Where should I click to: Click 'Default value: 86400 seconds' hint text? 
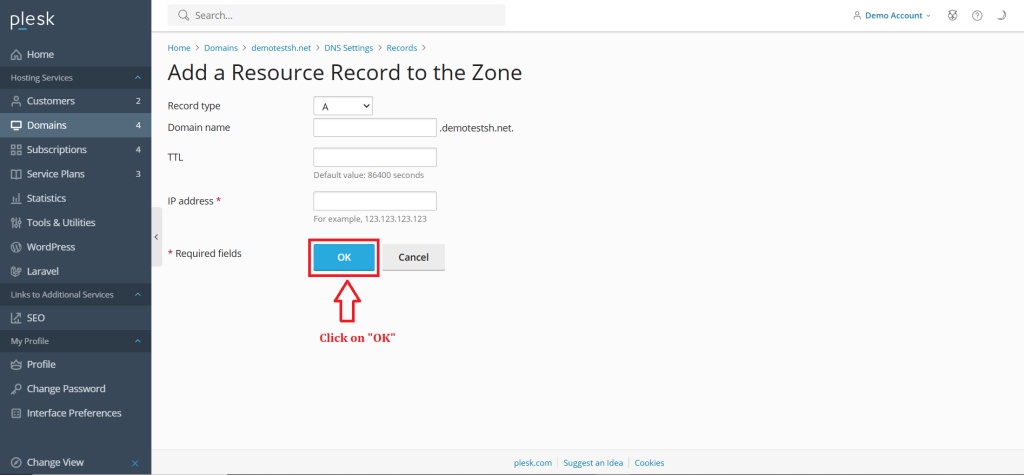click(368, 176)
